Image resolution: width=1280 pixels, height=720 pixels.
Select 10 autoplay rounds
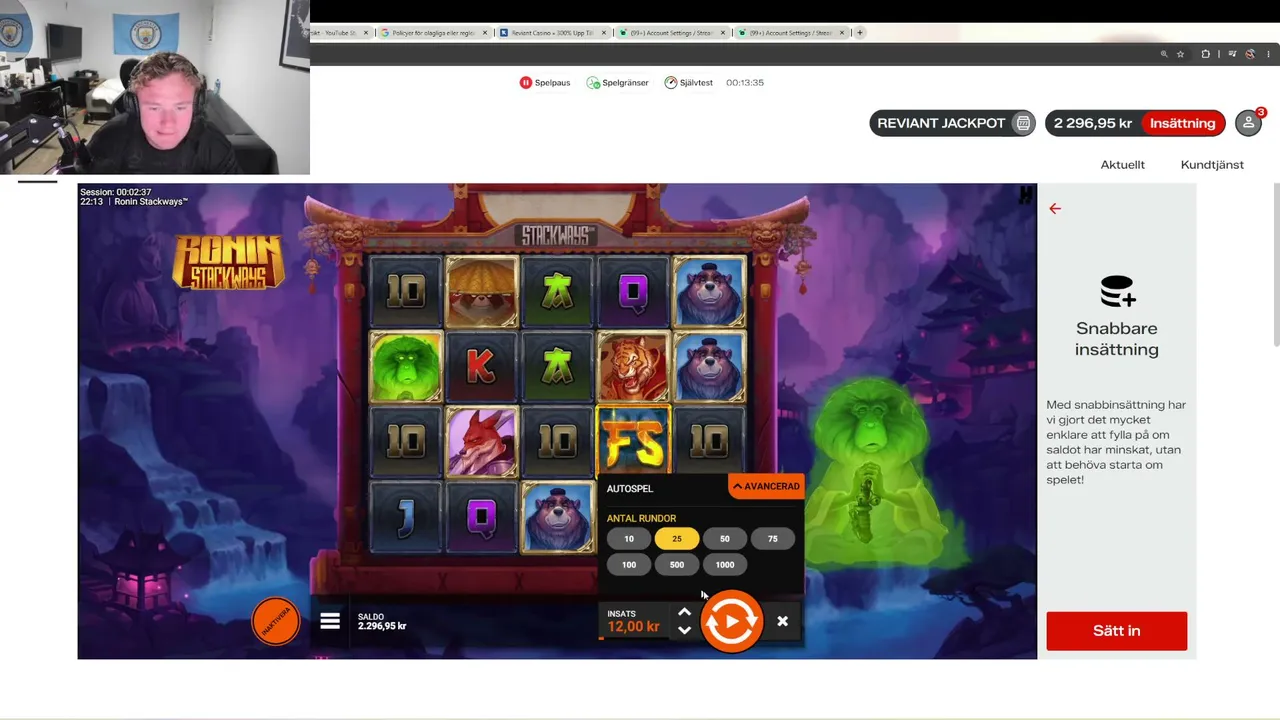(629, 539)
